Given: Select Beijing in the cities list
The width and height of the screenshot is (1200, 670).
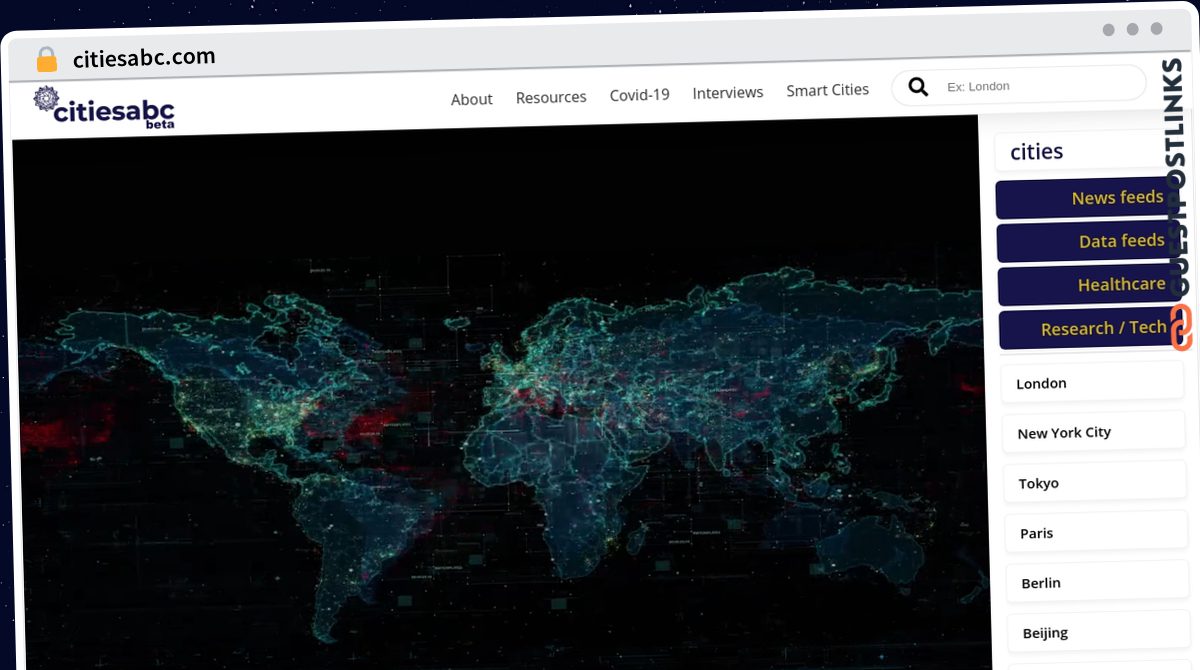Looking at the screenshot, I should point(1098,633).
